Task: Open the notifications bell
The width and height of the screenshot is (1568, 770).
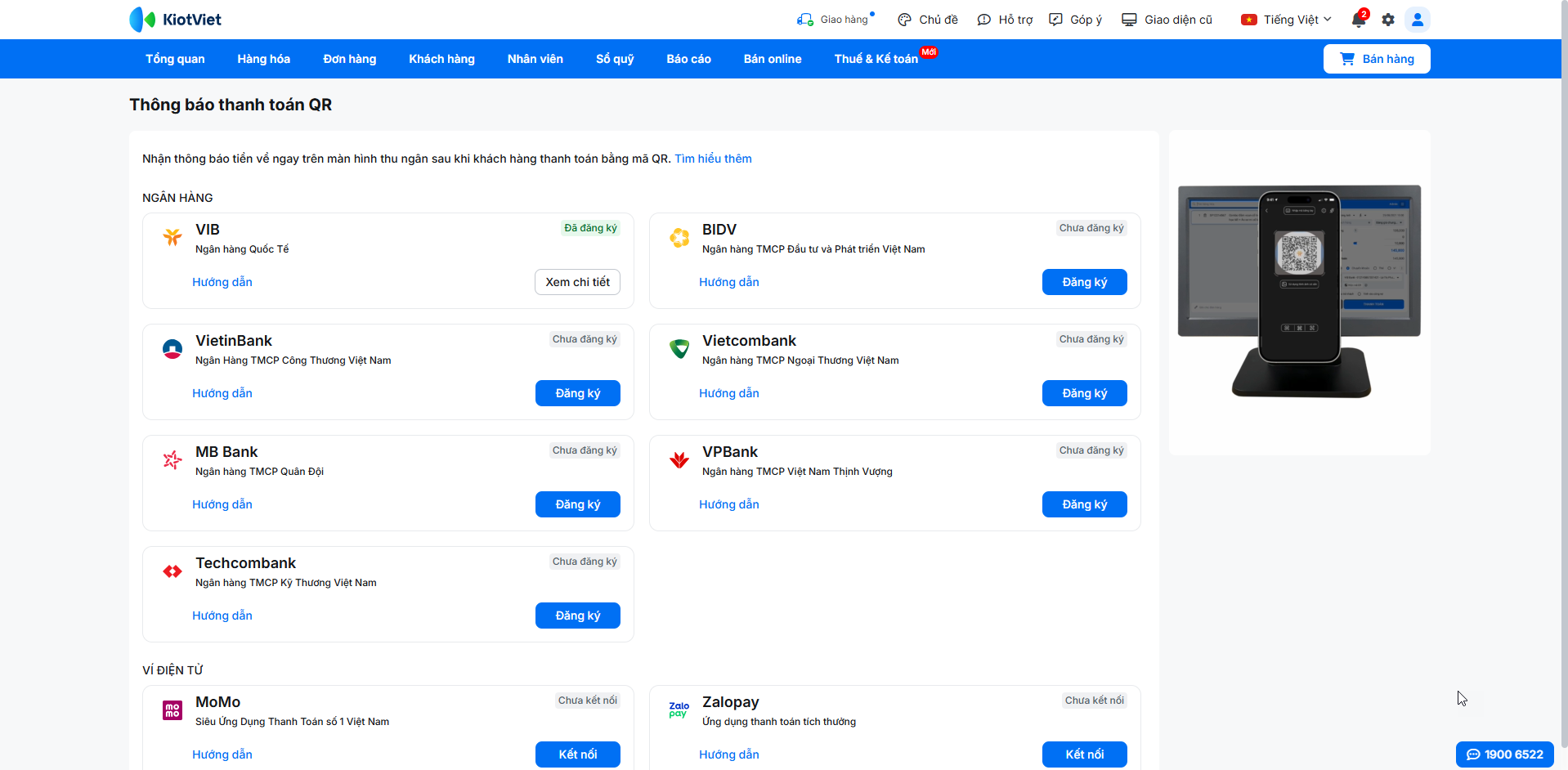Action: [1359, 20]
